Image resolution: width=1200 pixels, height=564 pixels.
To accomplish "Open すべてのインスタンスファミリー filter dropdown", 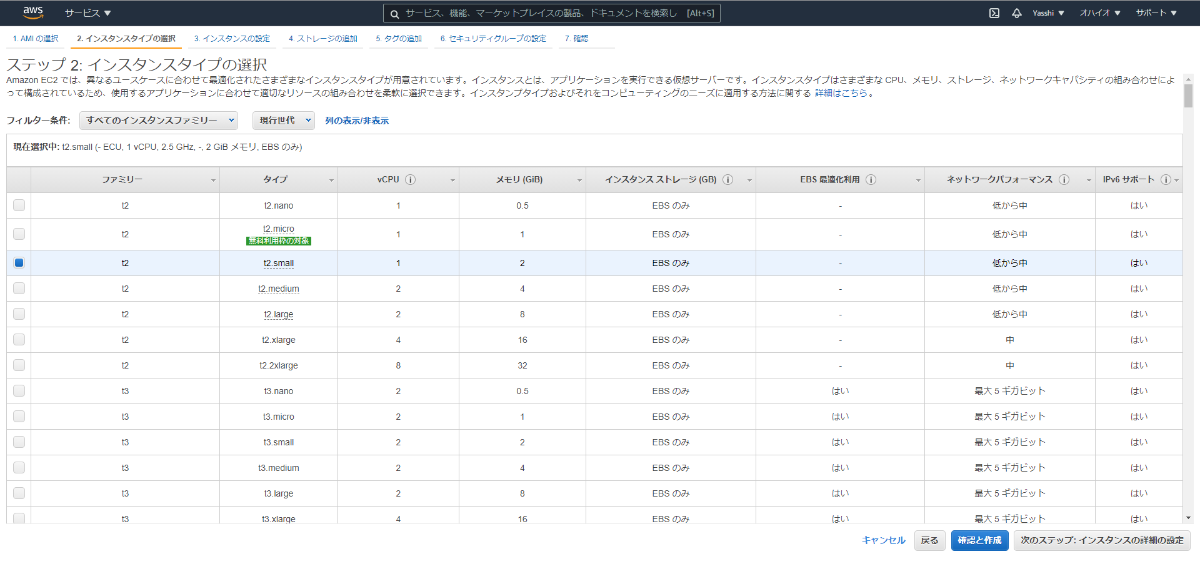I will [x=160, y=120].
